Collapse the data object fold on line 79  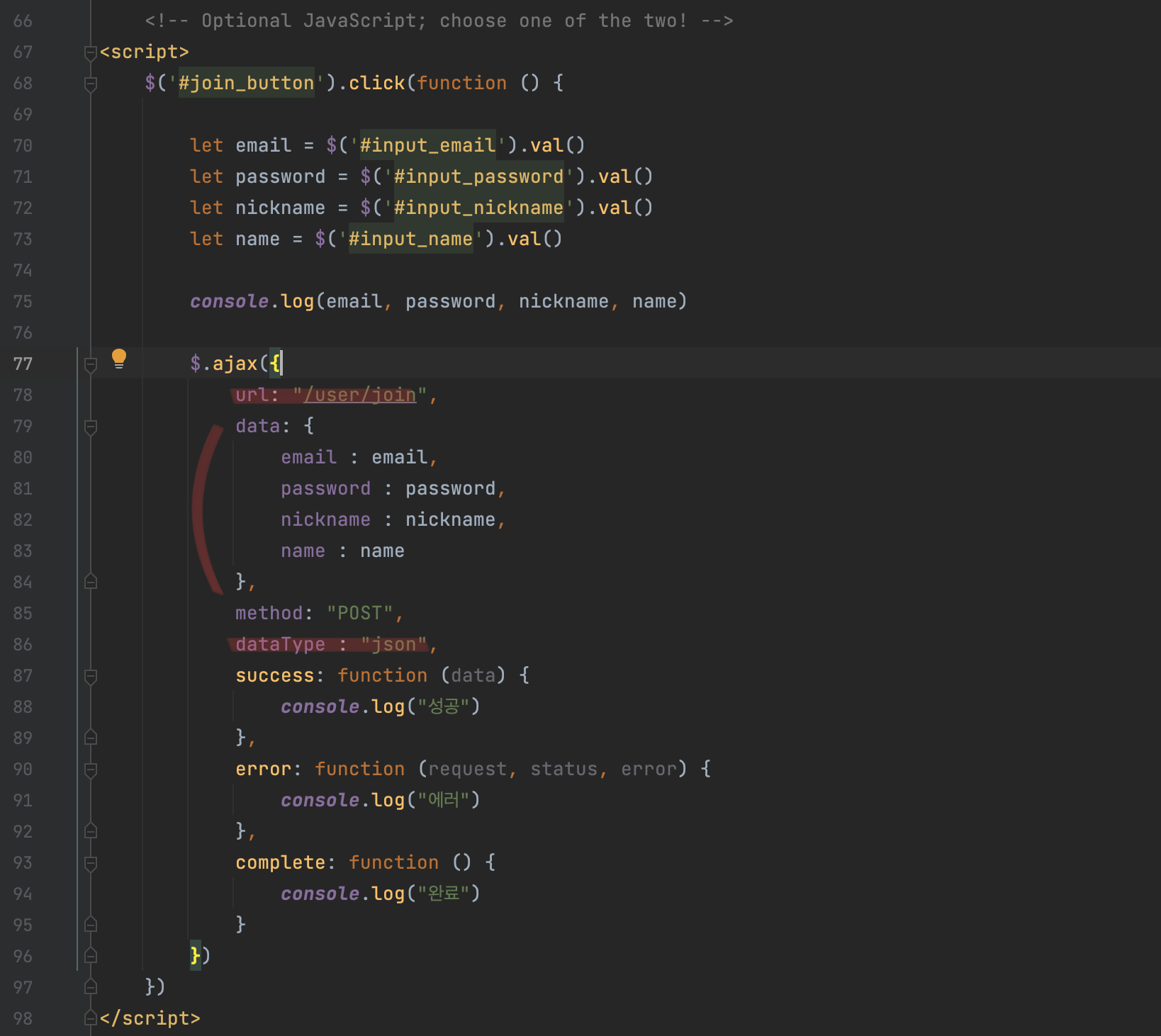91,427
